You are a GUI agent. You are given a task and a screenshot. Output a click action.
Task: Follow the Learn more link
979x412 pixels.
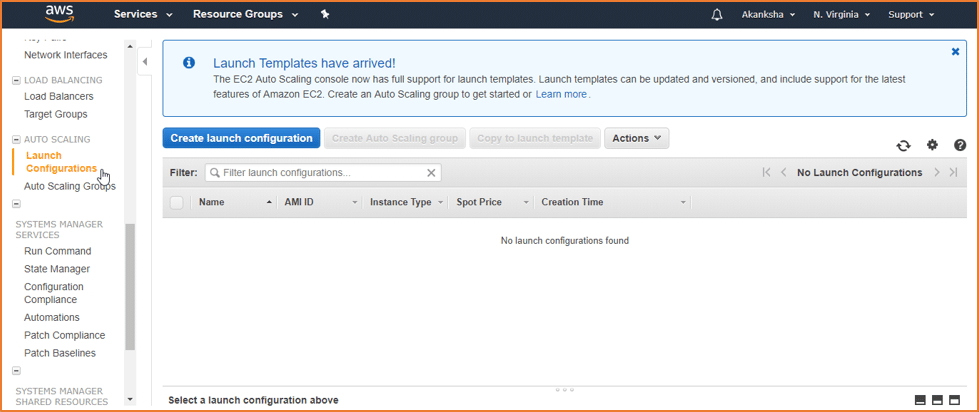tap(561, 94)
